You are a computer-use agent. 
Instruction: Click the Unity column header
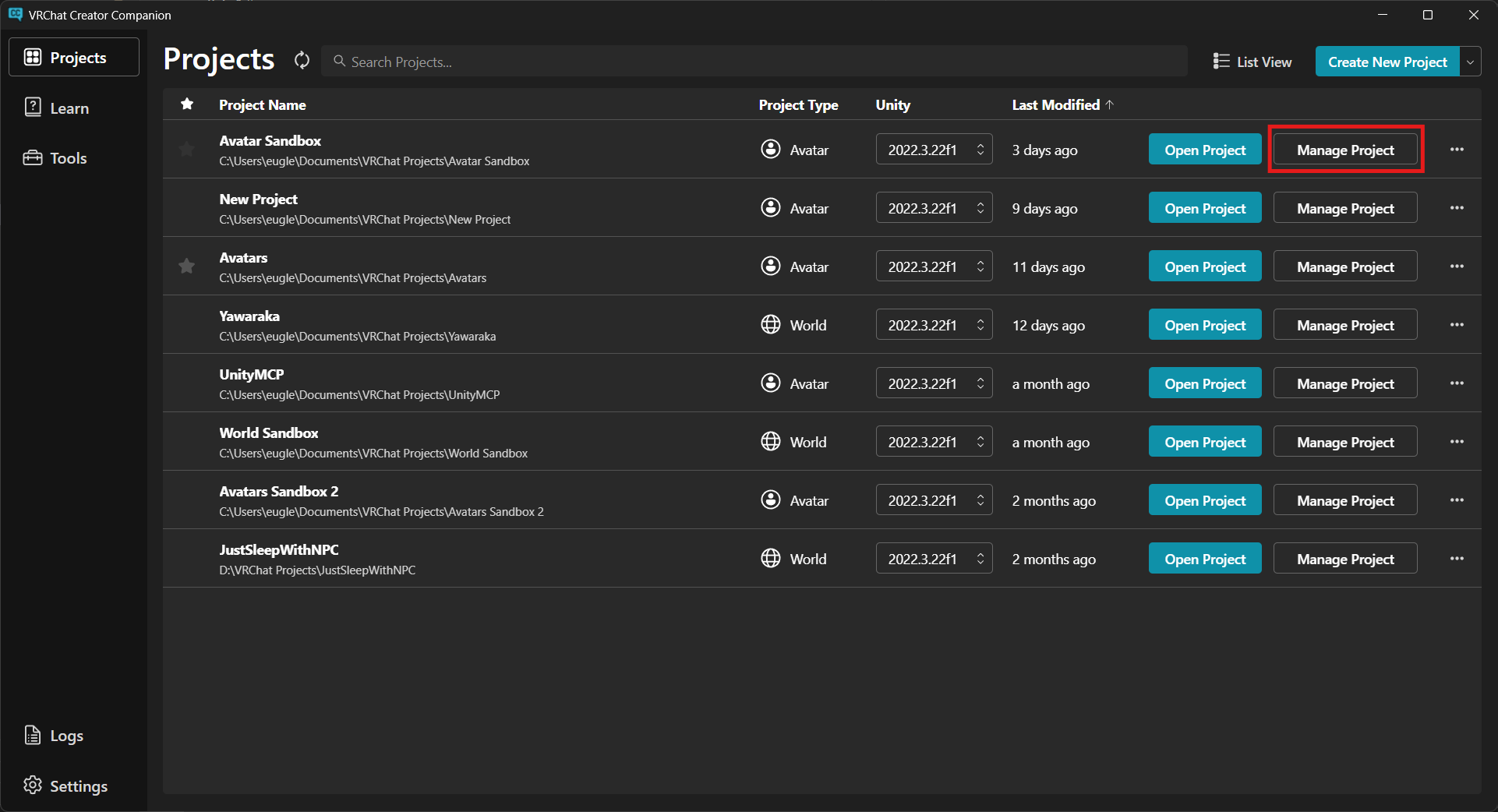pos(892,104)
